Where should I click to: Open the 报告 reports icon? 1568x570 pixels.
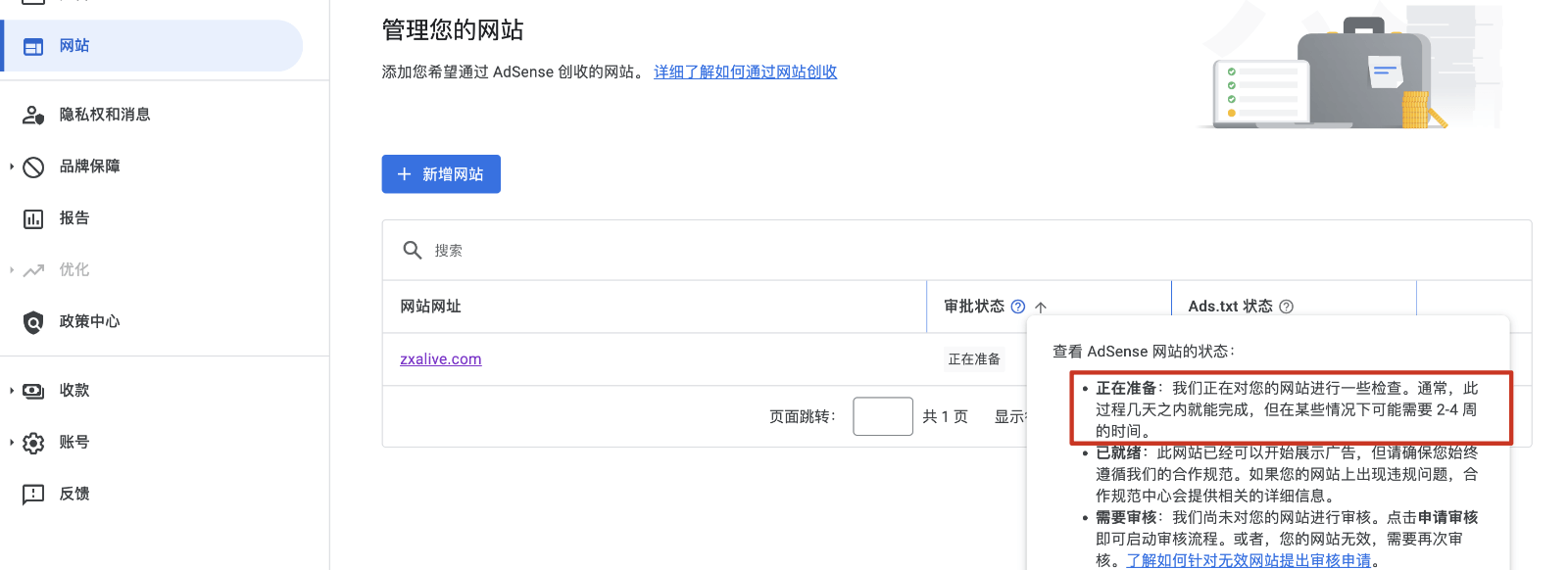click(33, 217)
